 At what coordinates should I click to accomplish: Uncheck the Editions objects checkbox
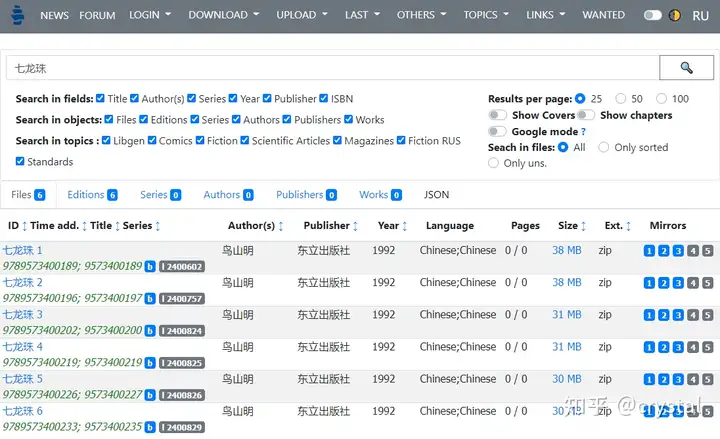[143, 119]
